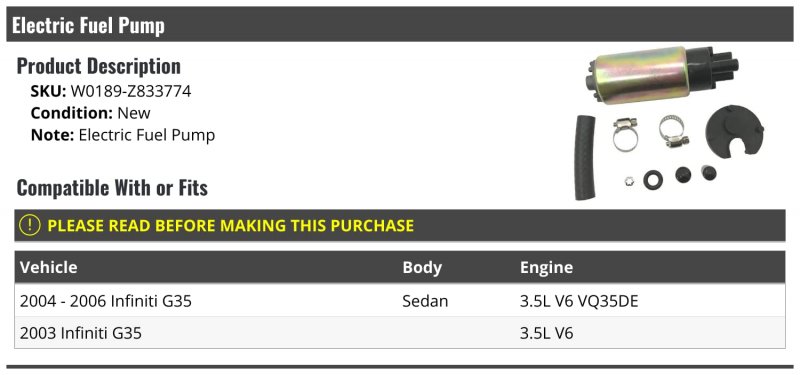Screen dimensions: 800x375
Task: Open the fuel pump product image
Action: (668, 123)
